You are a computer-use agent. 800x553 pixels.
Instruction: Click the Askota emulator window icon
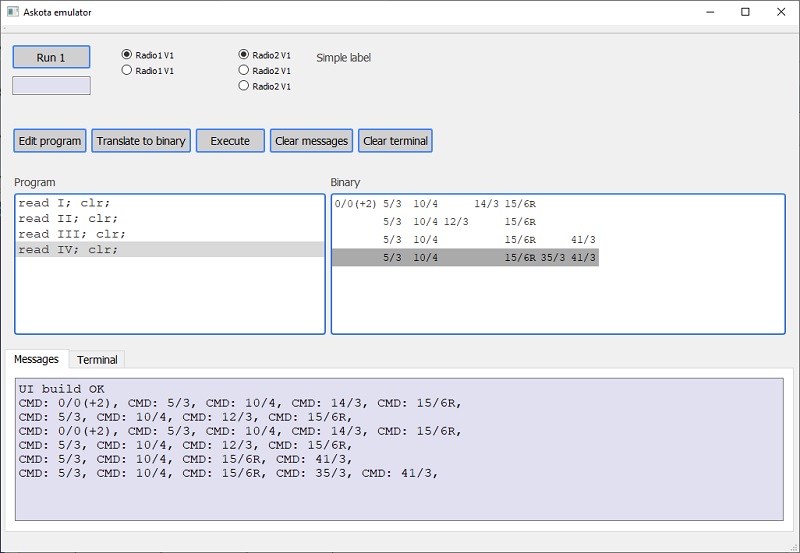[x=13, y=12]
